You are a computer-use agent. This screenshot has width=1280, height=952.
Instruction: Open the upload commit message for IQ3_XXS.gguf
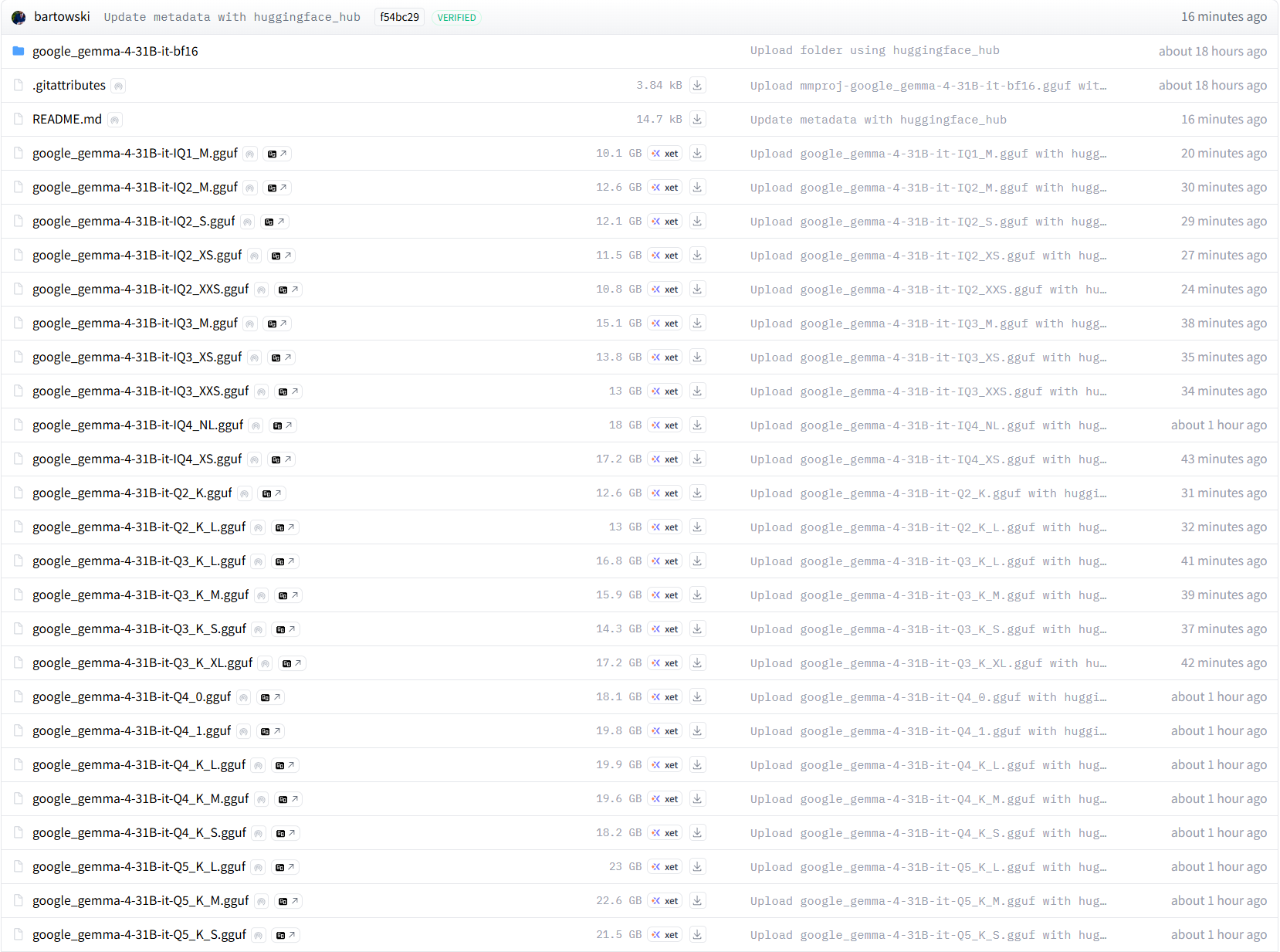coord(928,391)
